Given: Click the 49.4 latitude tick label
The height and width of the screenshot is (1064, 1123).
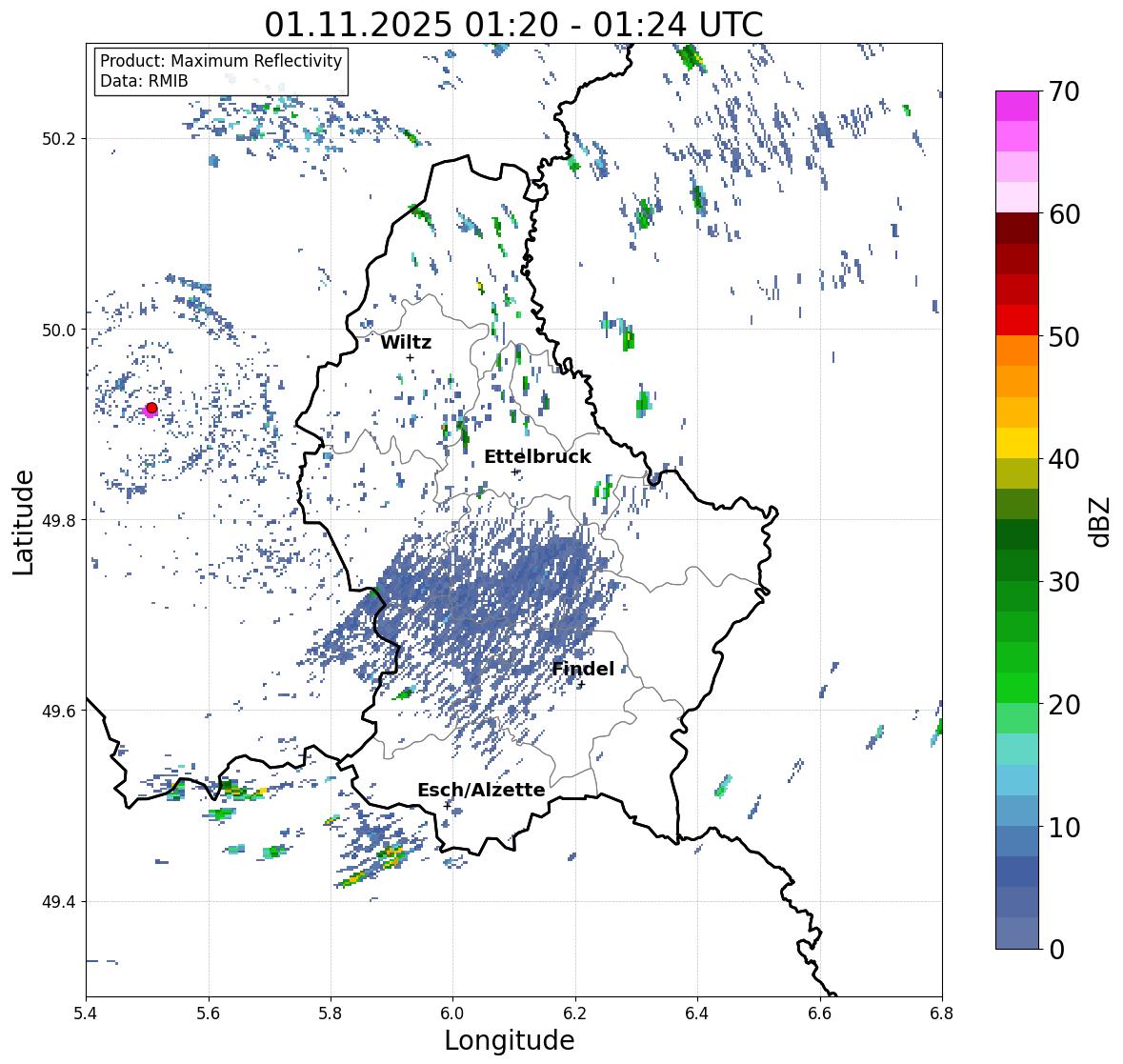Looking at the screenshot, I should coord(59,902).
